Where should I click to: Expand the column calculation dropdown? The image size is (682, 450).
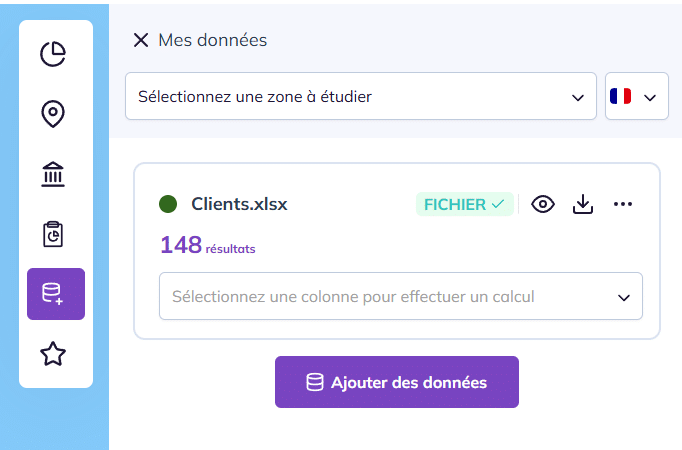(x=400, y=297)
